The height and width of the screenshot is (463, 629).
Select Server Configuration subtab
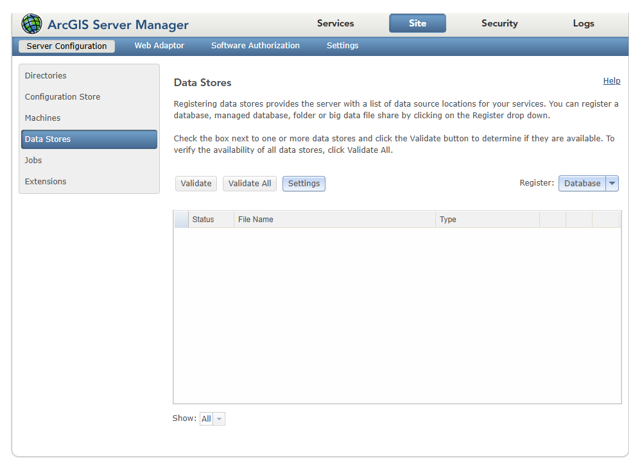pos(67,46)
